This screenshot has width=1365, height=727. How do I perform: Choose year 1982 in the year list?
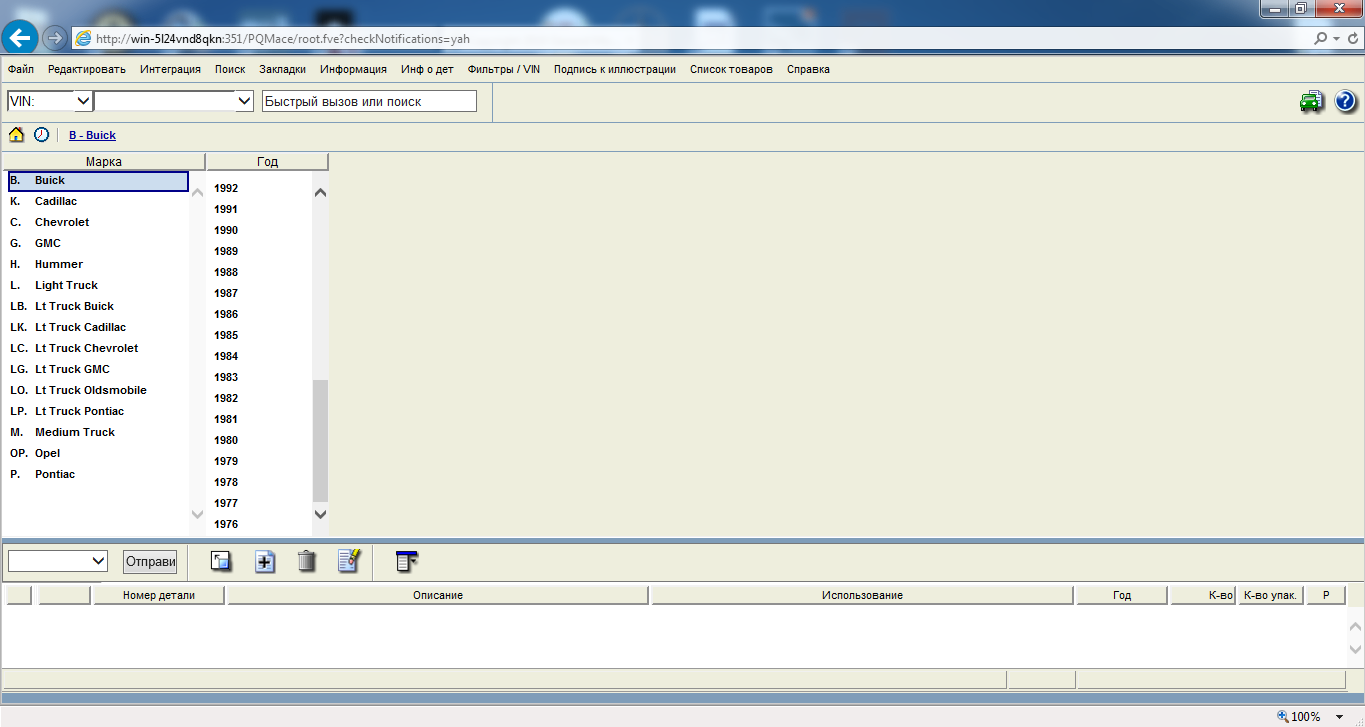coord(226,398)
